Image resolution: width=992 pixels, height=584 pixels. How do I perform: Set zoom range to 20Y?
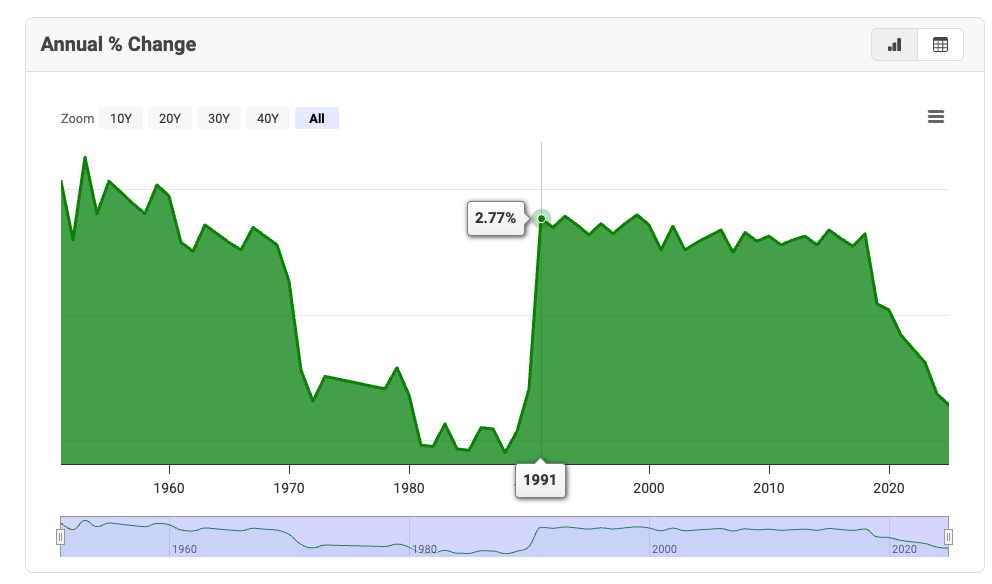coord(170,119)
